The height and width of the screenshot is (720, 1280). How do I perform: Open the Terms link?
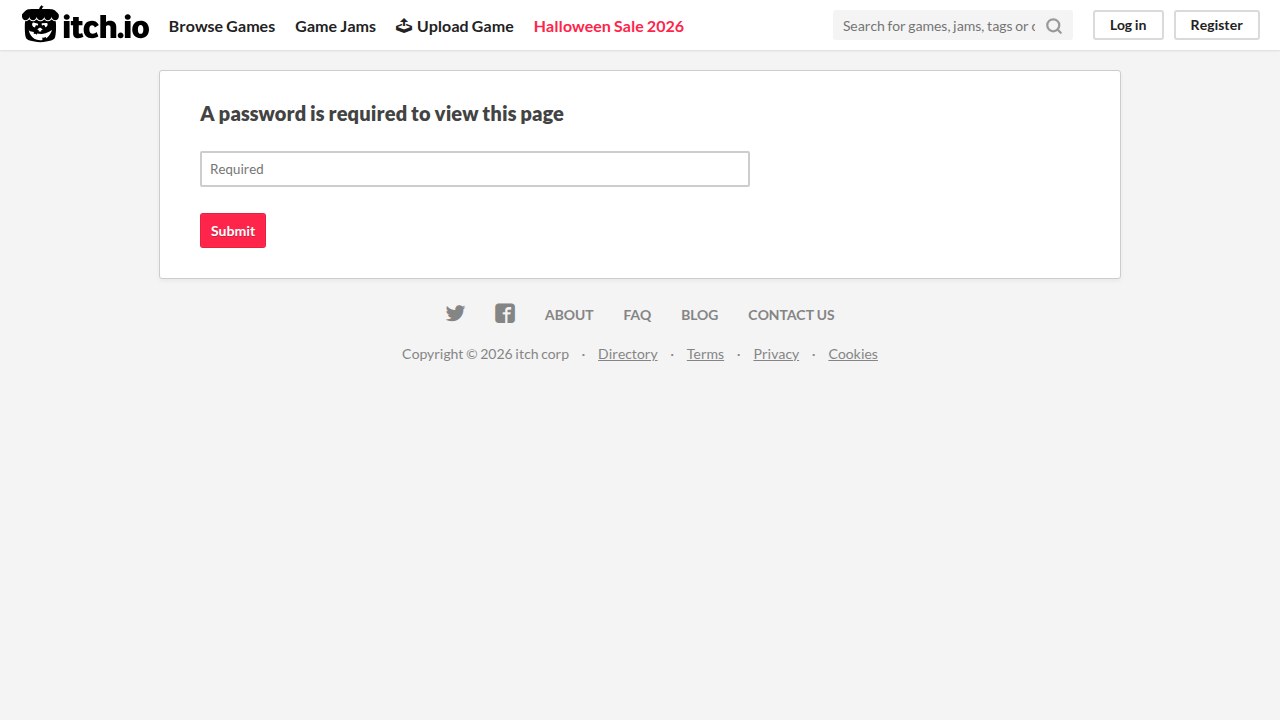pos(705,354)
